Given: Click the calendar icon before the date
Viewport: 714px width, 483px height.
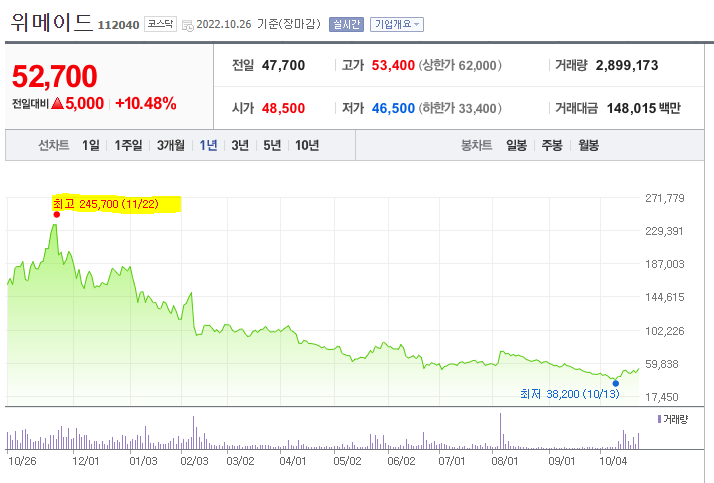Looking at the screenshot, I should [187, 25].
